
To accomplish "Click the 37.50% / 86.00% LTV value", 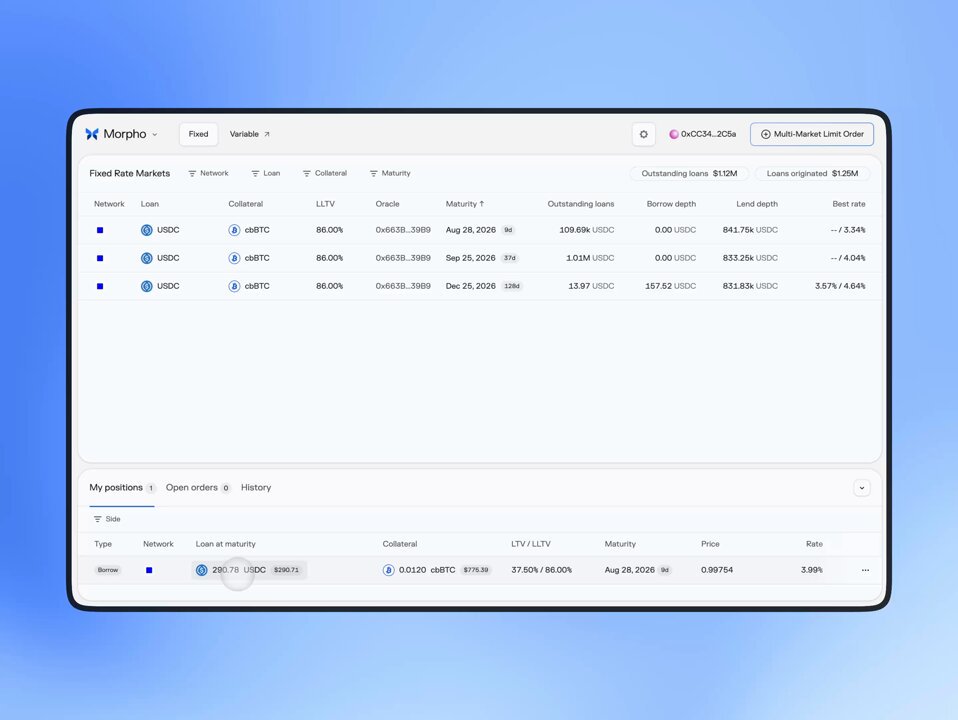I will pos(541,570).
